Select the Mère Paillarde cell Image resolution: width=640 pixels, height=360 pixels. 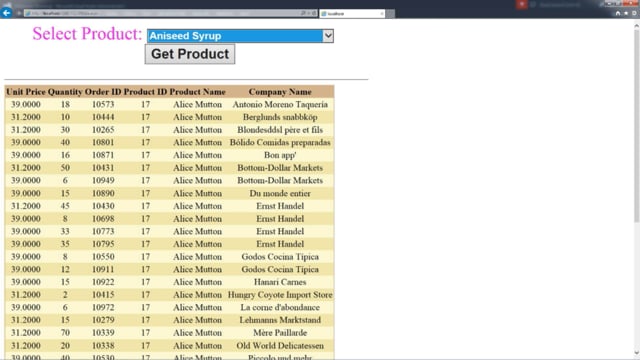click(280, 333)
